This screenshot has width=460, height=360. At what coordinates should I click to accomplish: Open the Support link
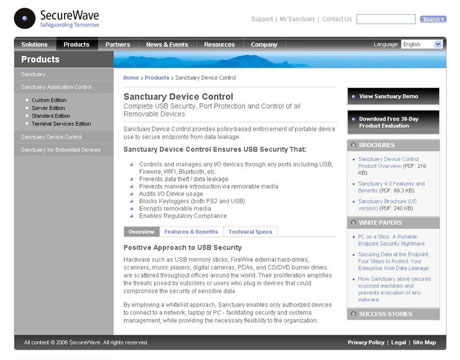262,19
